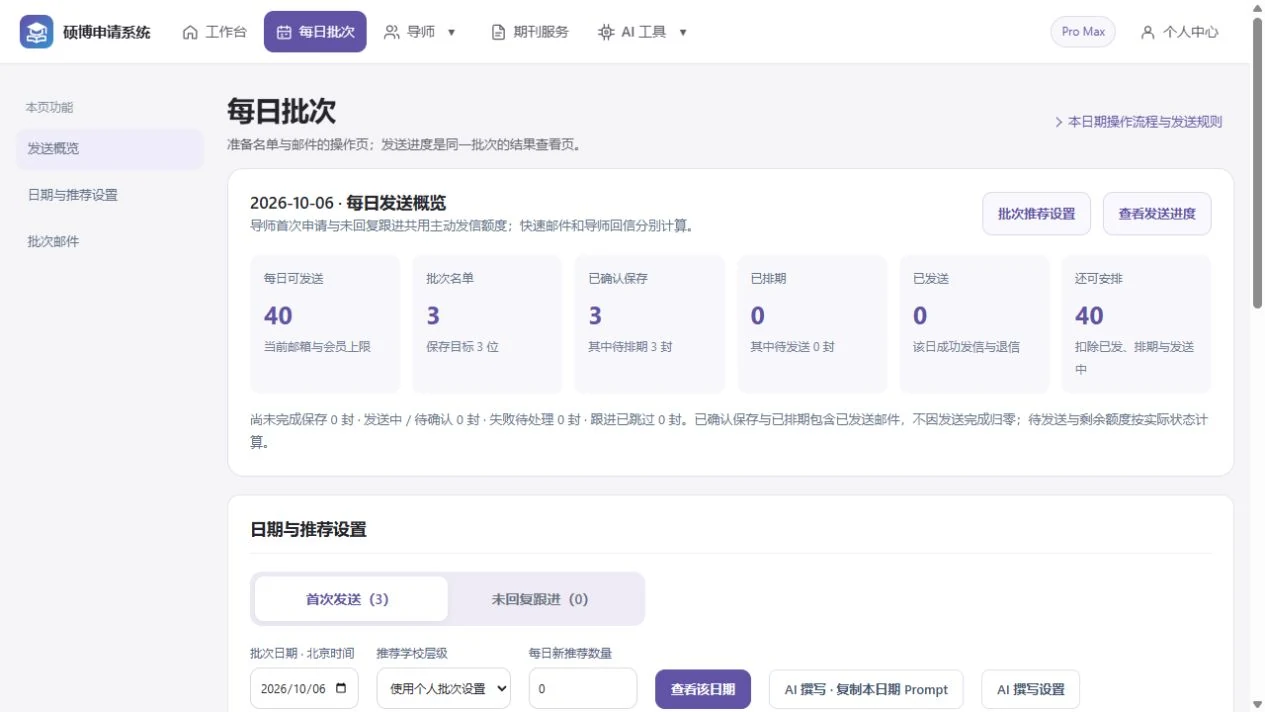Viewport: 1265px width, 712px height.
Task: Click the chip icon beside AI 工具
Action: pyautogui.click(x=606, y=32)
